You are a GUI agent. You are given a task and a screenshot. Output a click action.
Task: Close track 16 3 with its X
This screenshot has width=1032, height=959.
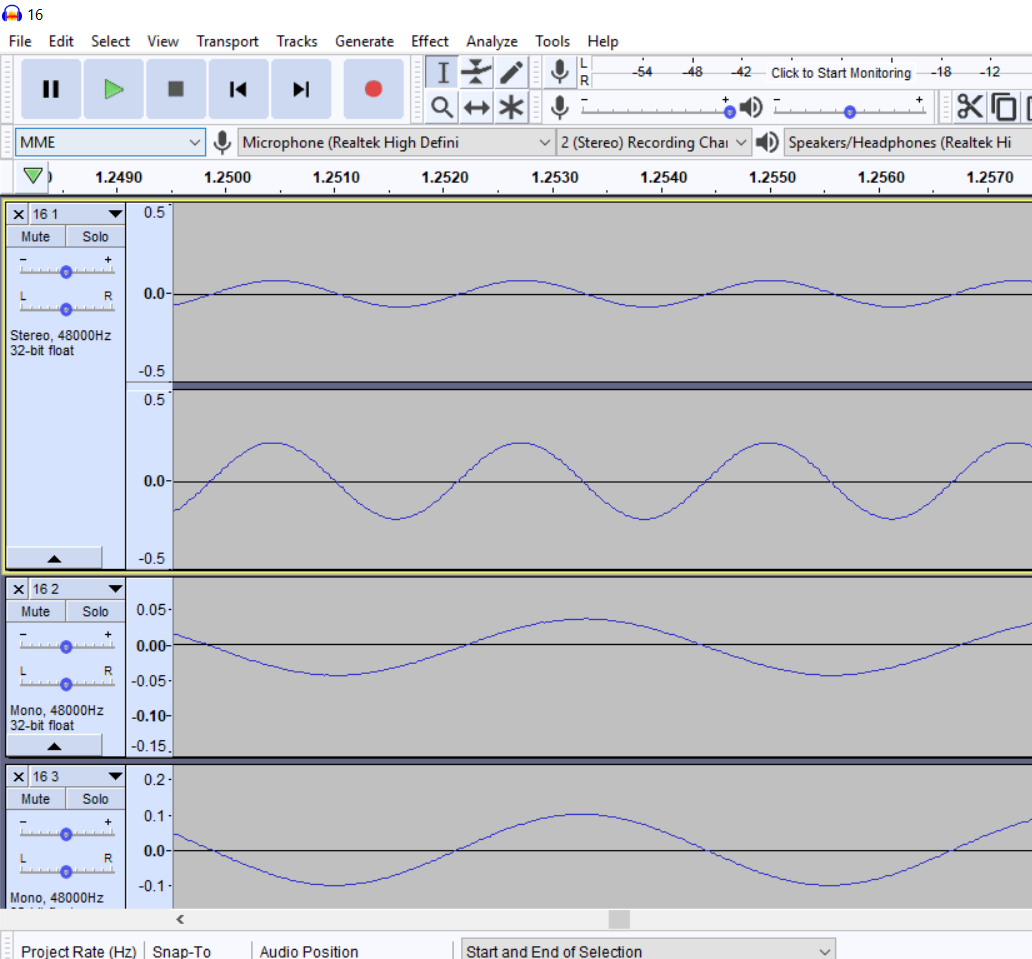pos(18,777)
